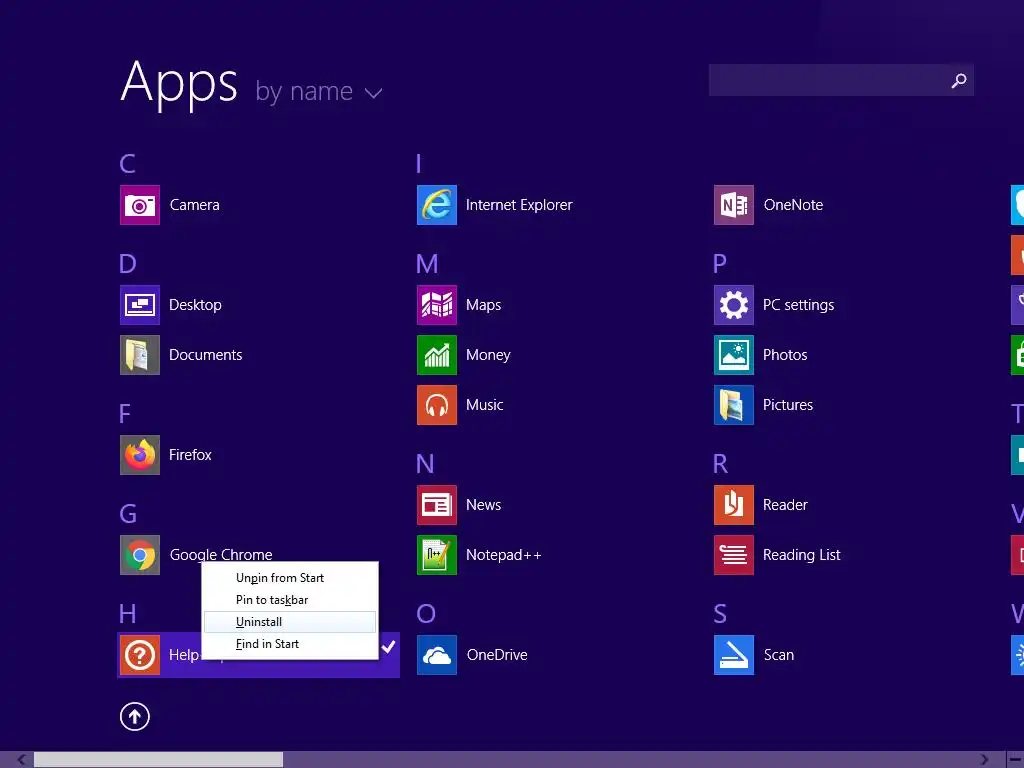Click the scrollbar right arrow
1024x768 pixels.
(x=984, y=760)
